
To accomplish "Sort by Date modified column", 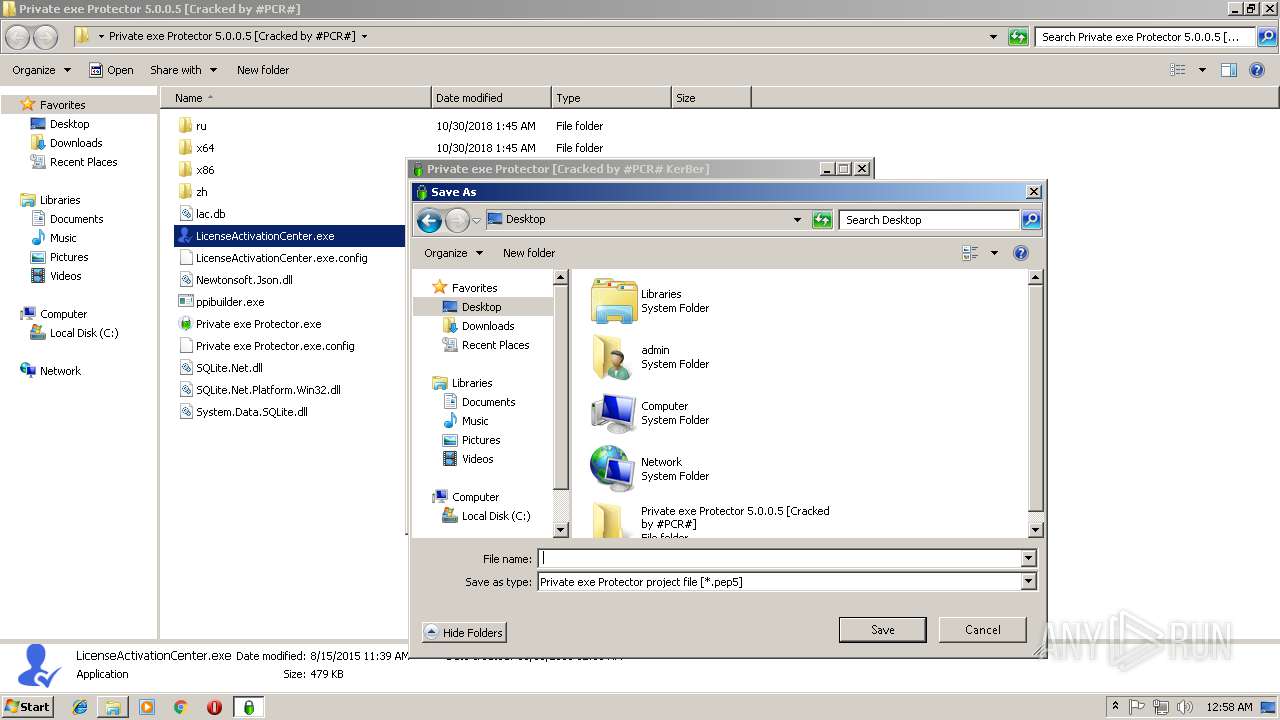I will (x=491, y=98).
